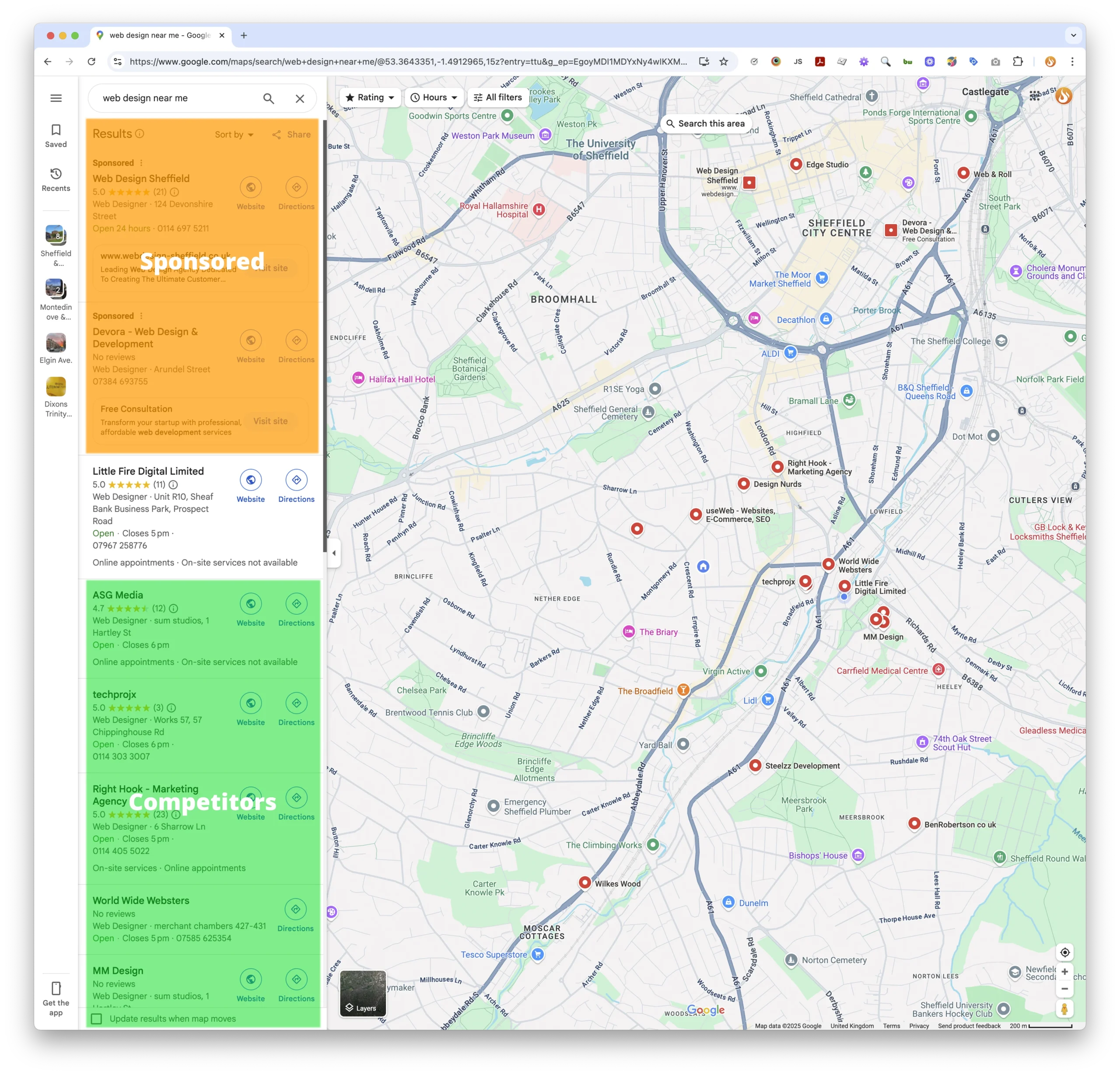The image size is (1120, 1075).
Task: Click browser reload button
Action: tap(91, 62)
